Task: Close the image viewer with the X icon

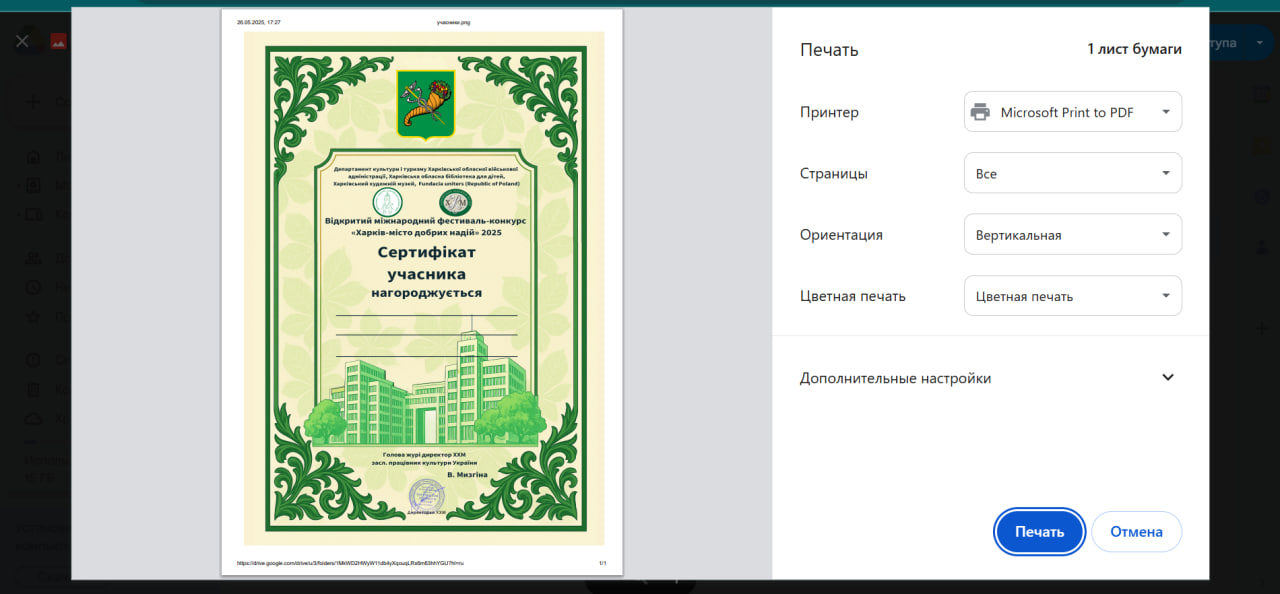Action: pos(22,42)
